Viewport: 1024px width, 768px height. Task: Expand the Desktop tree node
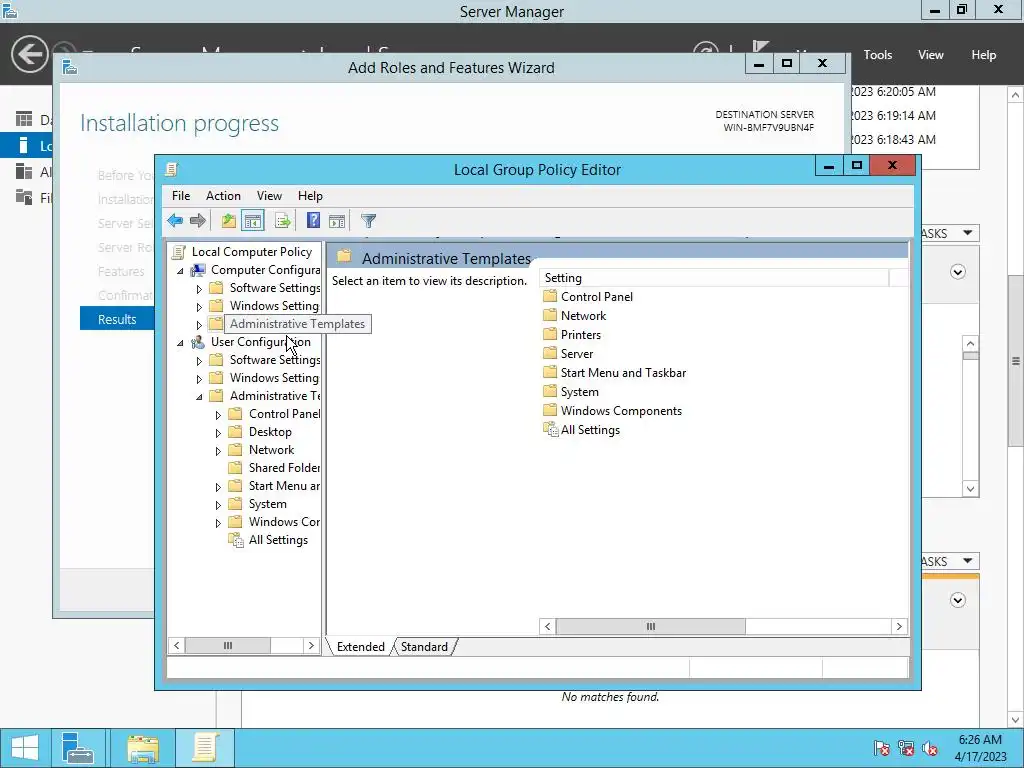tap(218, 432)
